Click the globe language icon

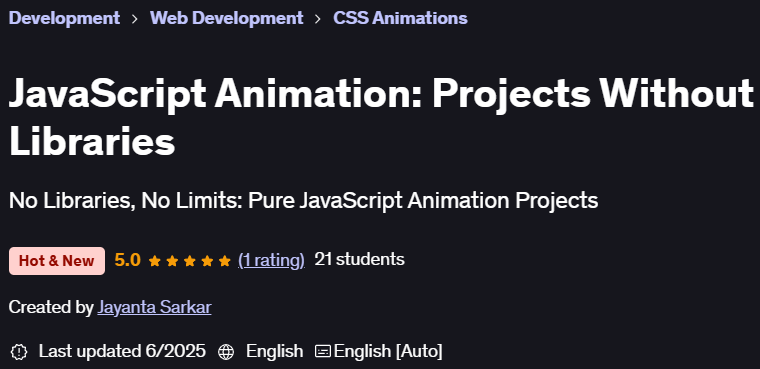226,352
